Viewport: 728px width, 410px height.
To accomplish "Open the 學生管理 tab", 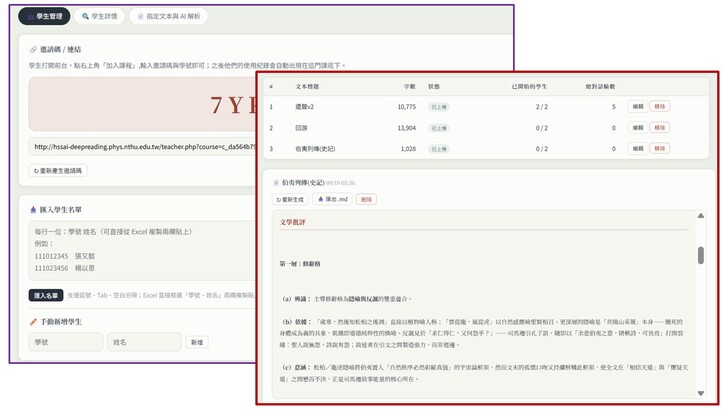I will (x=44, y=16).
